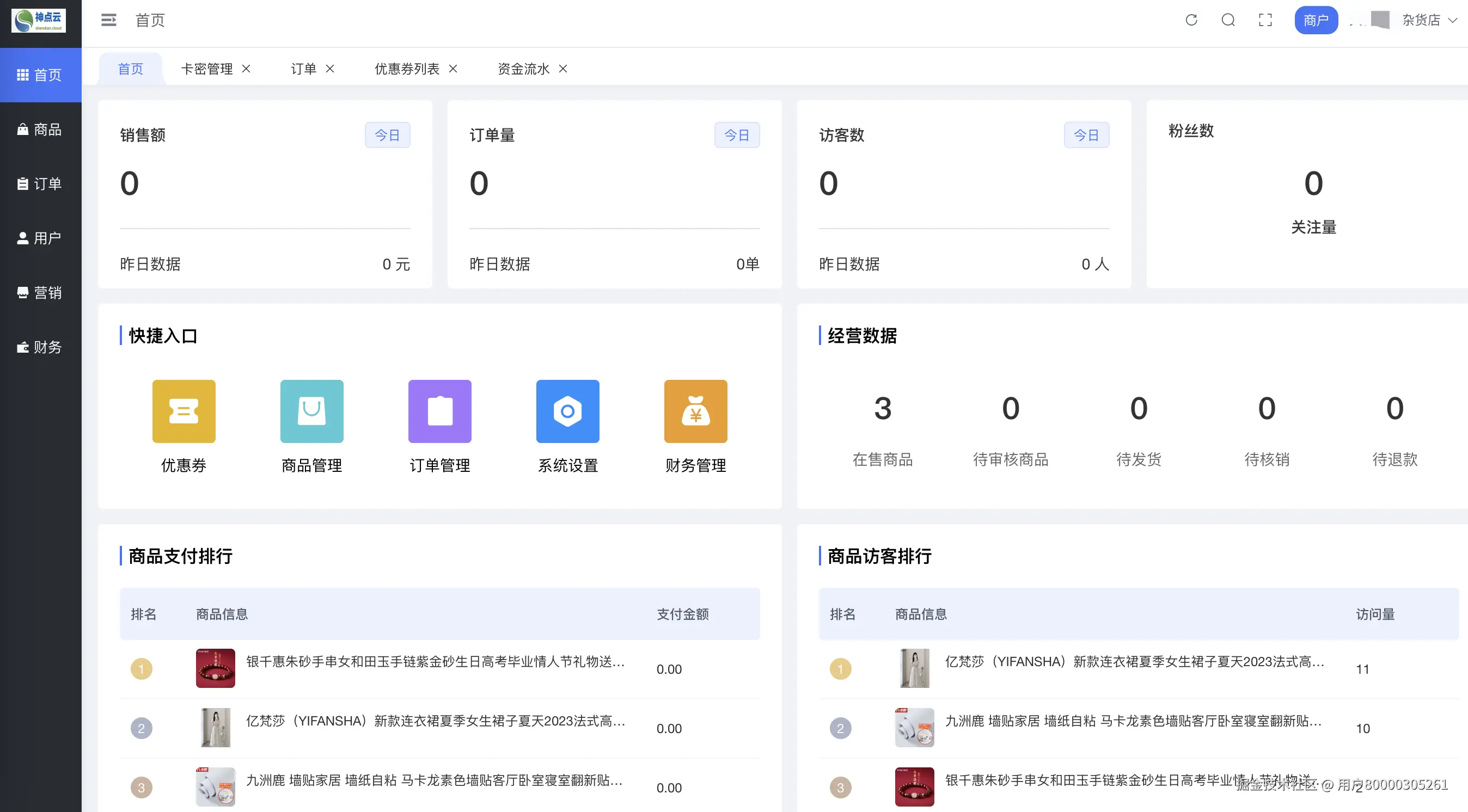The image size is (1468, 812).
Task: Open first-ranked bracelet product thumbnail
Action: tap(216, 668)
